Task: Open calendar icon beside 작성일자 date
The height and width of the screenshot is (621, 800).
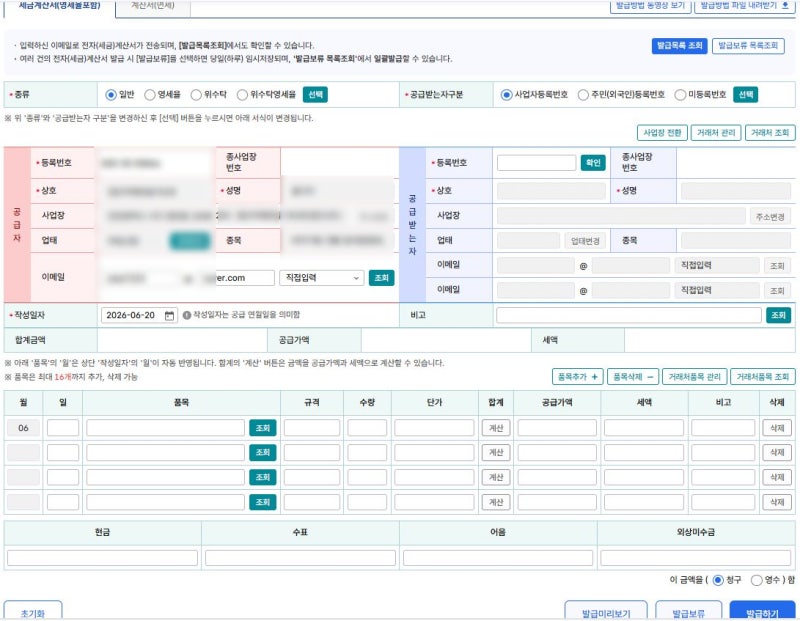Action: (169, 315)
